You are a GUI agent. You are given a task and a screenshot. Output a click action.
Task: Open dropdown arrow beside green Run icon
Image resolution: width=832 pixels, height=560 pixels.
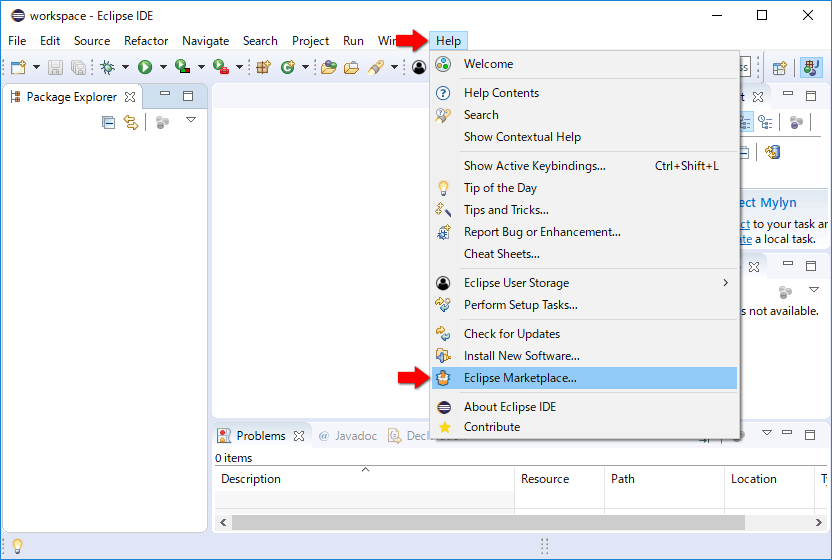[x=163, y=67]
